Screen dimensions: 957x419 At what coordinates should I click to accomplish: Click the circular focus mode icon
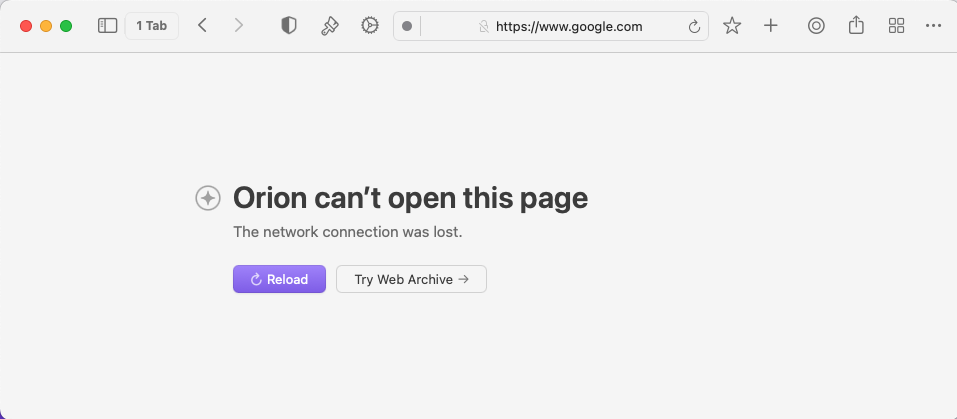pyautogui.click(x=816, y=26)
